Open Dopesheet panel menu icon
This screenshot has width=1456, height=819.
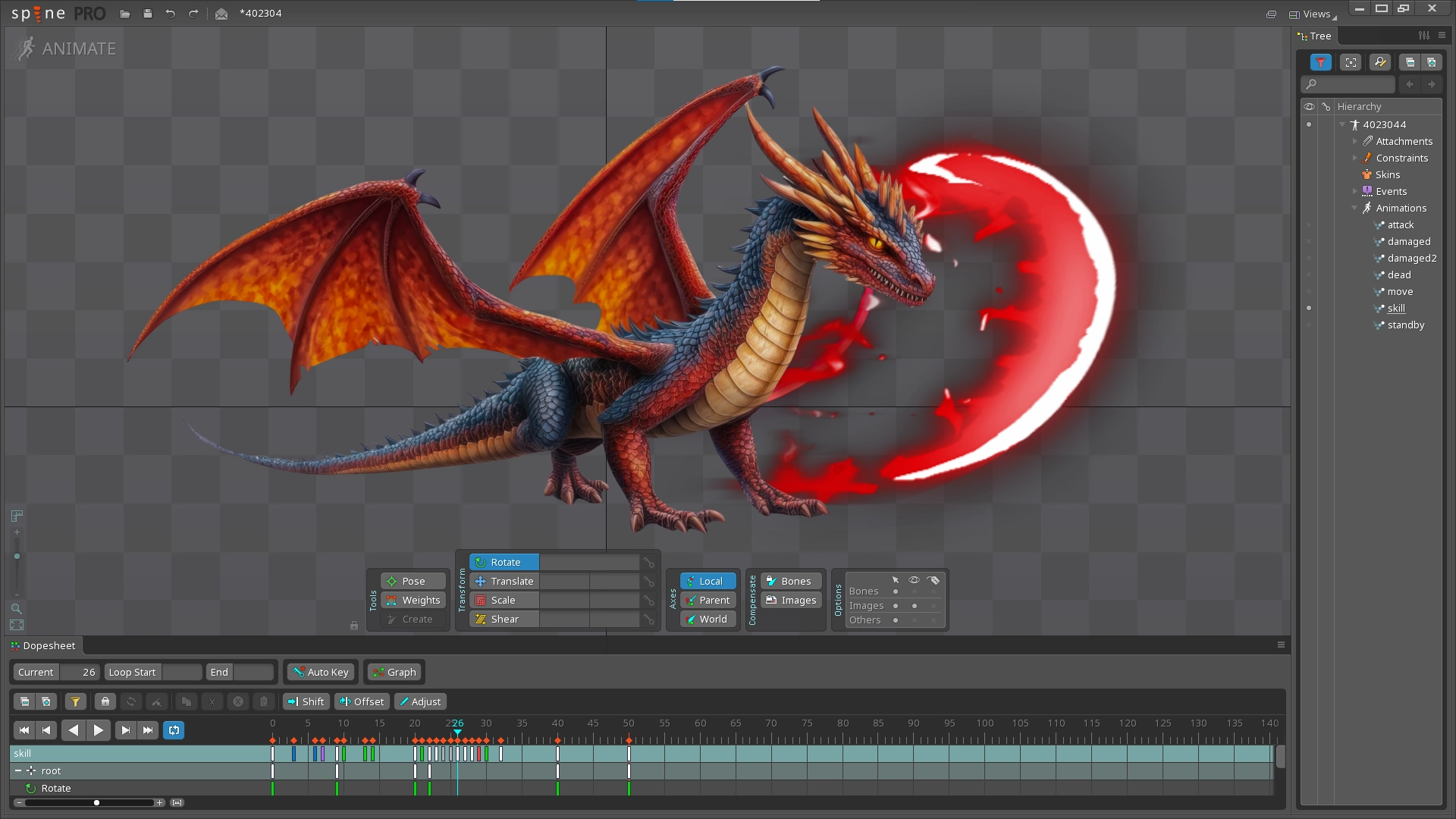1281,645
